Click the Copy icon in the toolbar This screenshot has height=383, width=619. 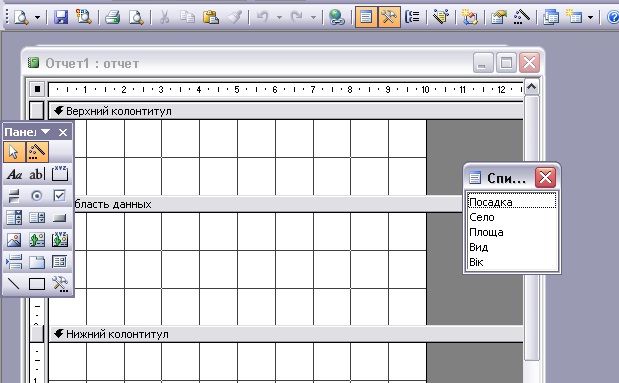[x=188, y=17]
